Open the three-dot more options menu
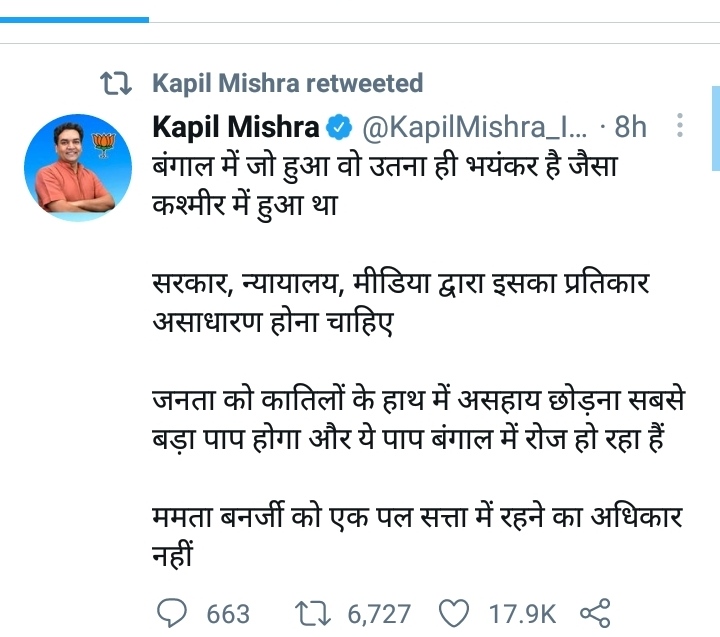This screenshot has width=720, height=637. point(680,126)
